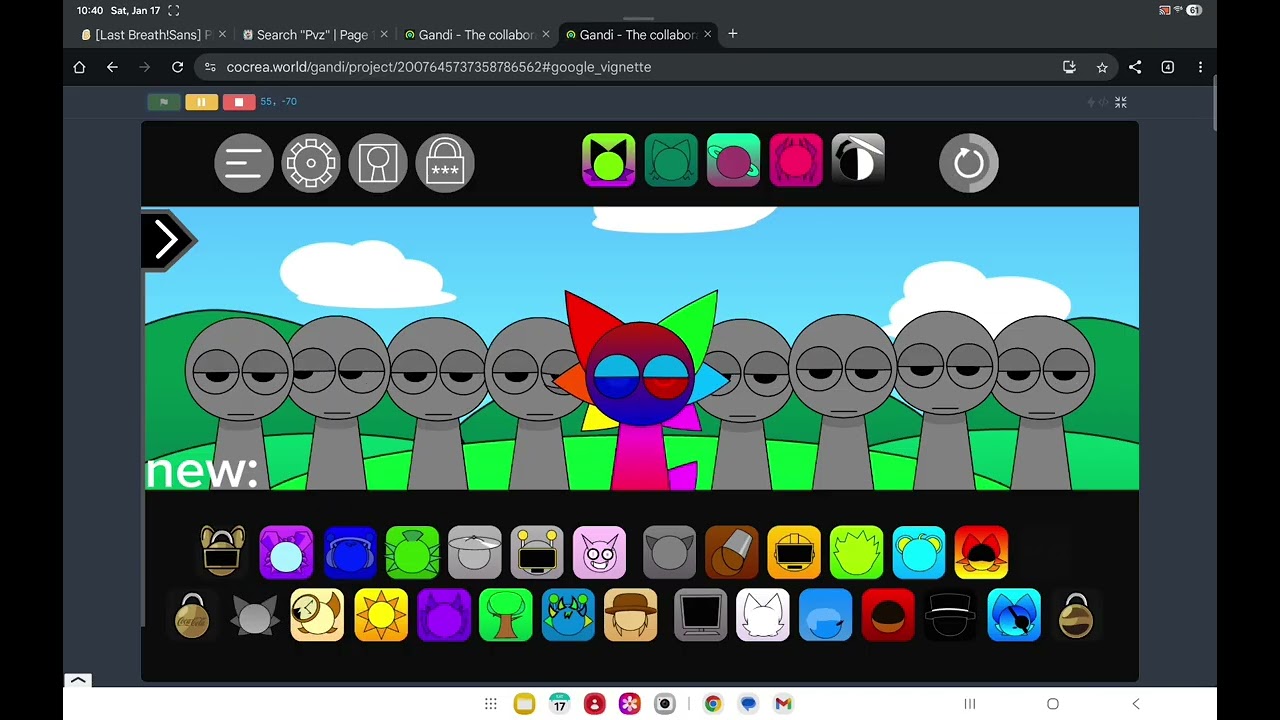
Task: Pick the green spiky bug character icon
Action: 412,552
